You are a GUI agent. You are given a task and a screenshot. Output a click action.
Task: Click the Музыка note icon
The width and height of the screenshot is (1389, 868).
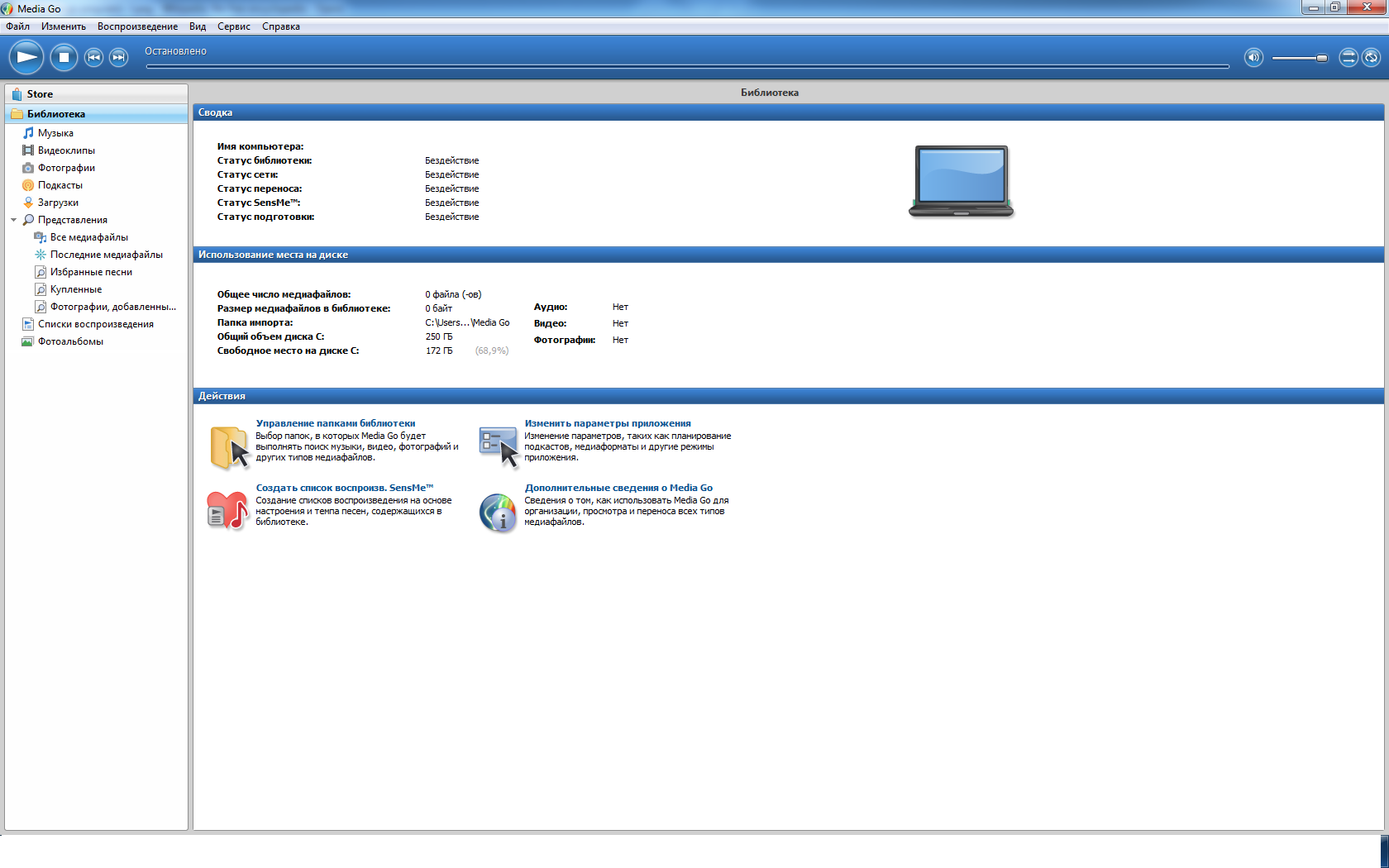(28, 133)
